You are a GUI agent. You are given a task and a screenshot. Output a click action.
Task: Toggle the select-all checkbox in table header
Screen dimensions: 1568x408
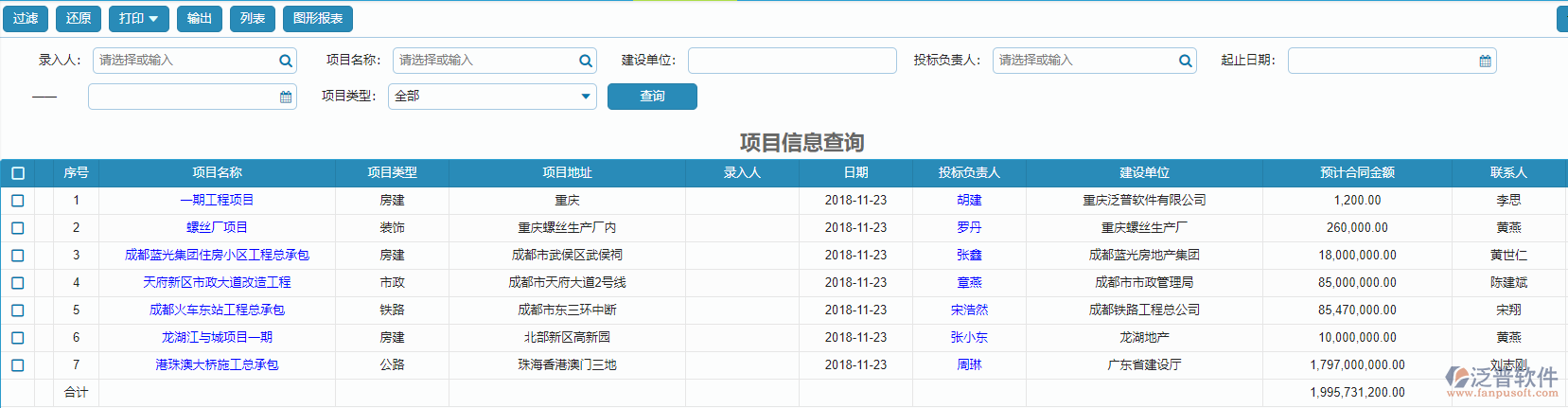(x=18, y=173)
